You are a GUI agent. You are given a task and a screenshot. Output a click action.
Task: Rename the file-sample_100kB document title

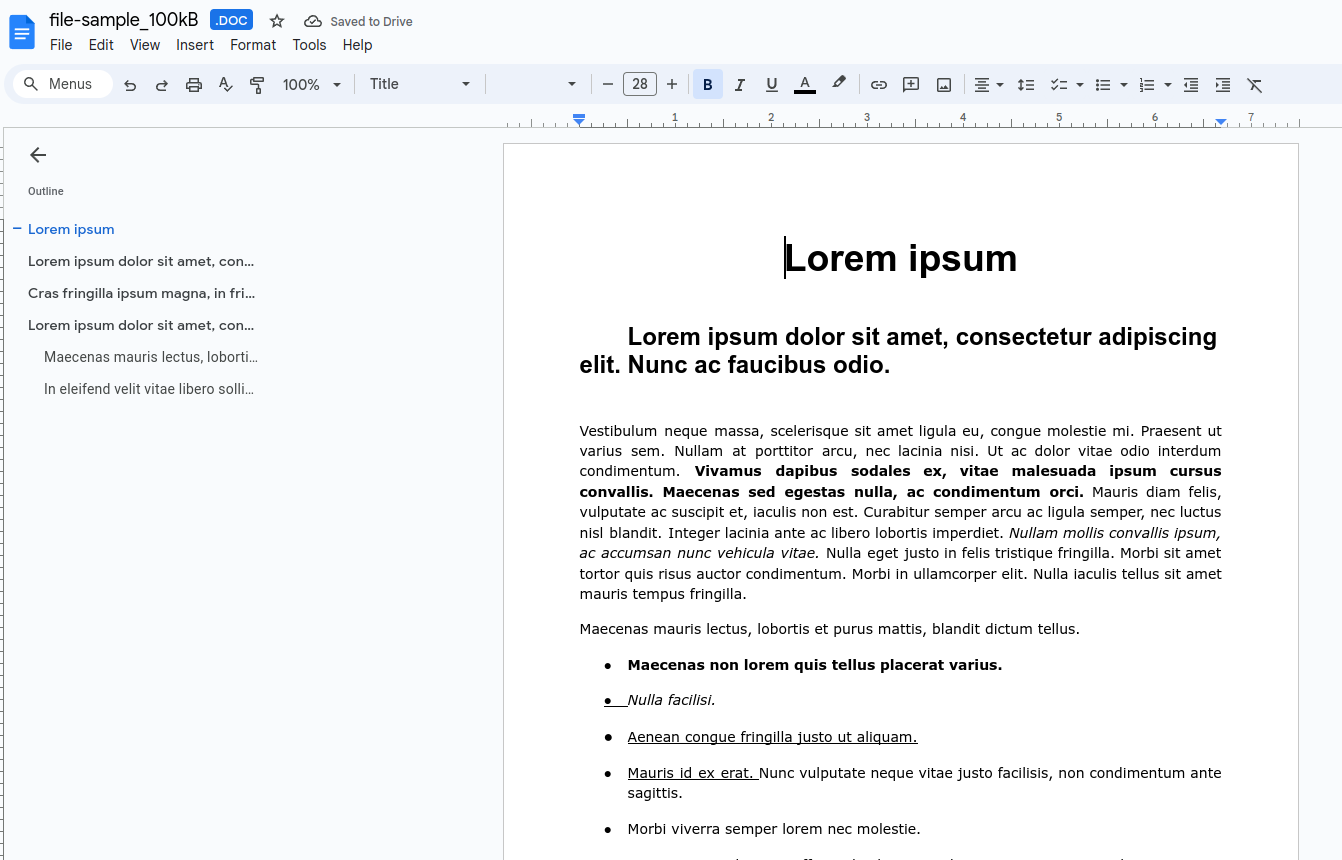(124, 20)
